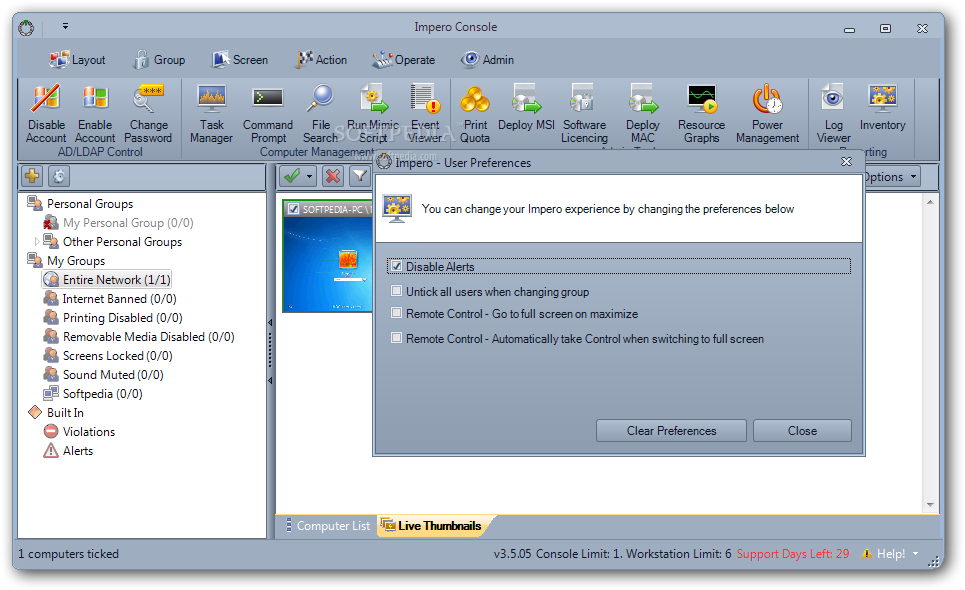This screenshot has height=590, width=965.
Task: Click Deploy MSI icon
Action: [526, 99]
